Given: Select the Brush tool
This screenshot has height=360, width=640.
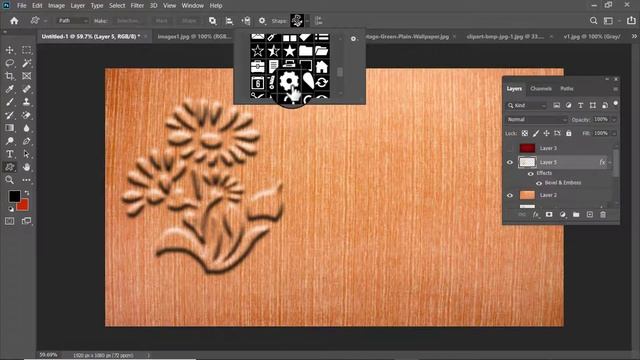Looking at the screenshot, I should click(x=9, y=102).
